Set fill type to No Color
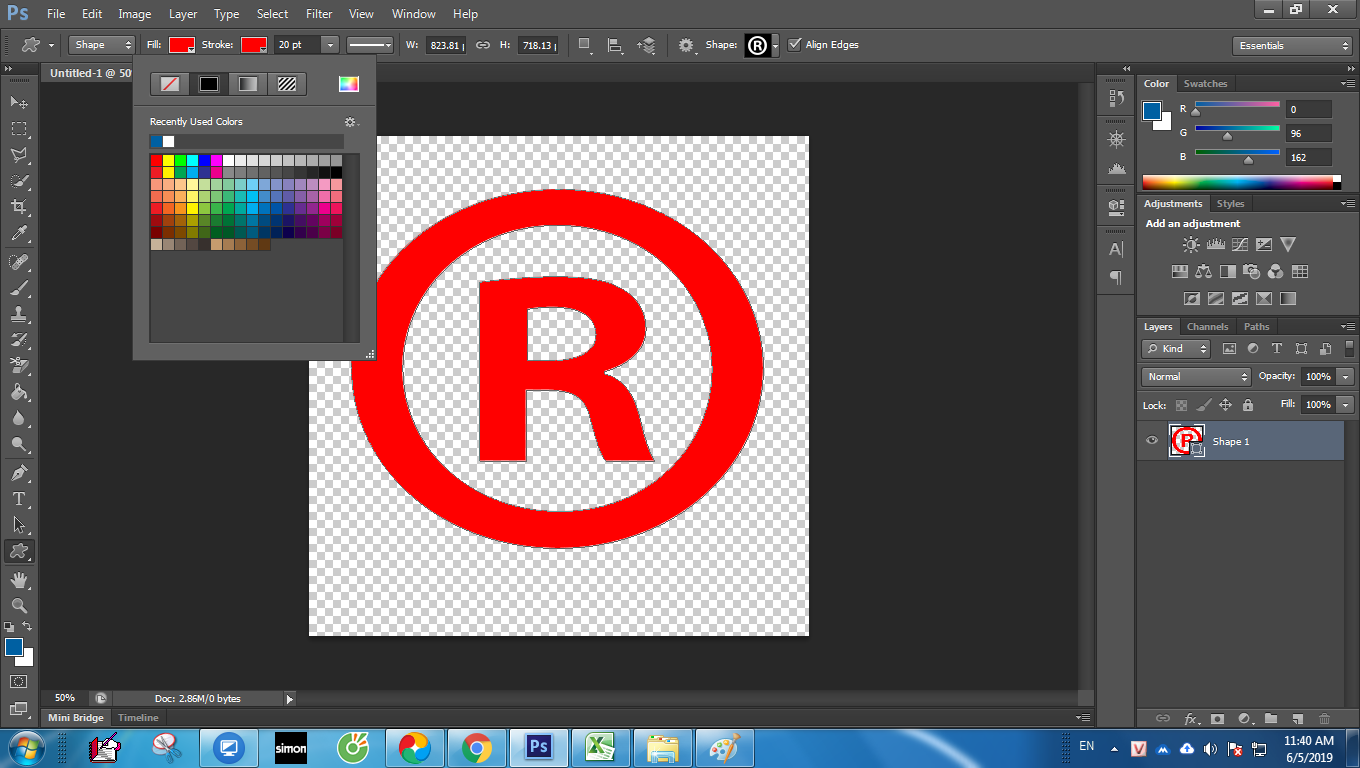Screen dimensions: 1360x768 click(170, 84)
